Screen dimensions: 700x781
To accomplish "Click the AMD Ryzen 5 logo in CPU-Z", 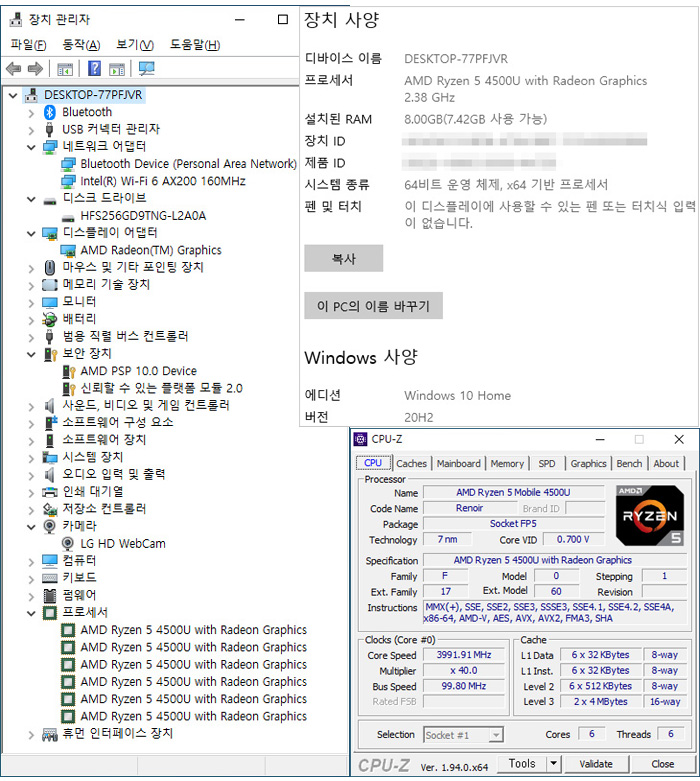I will pyautogui.click(x=650, y=516).
